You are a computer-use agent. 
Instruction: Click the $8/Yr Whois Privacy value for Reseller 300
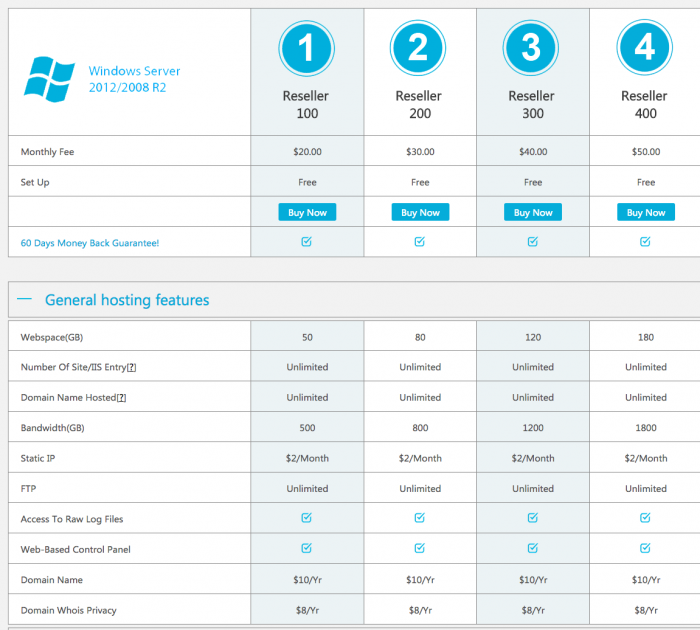click(533, 610)
